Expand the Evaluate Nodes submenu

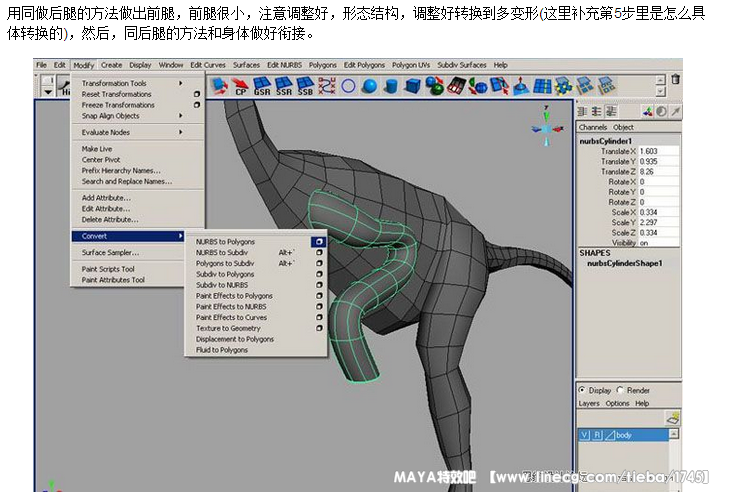pos(181,132)
